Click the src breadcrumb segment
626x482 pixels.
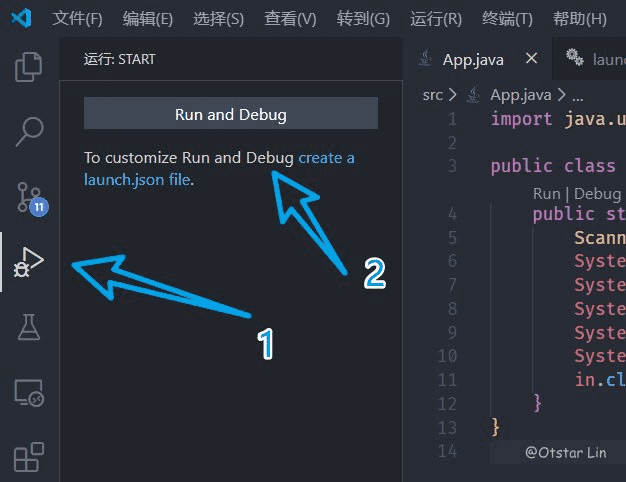[432, 95]
